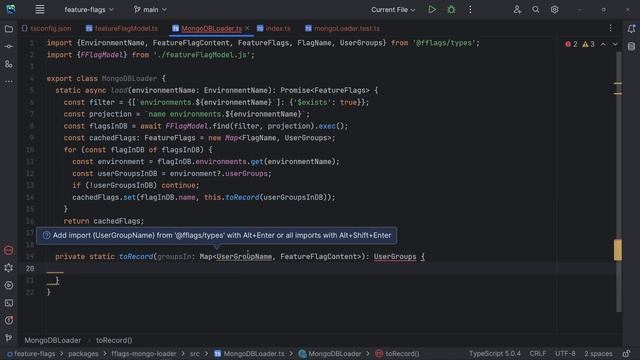Start the debugger with the bug icon
The height and width of the screenshot is (360, 640).
[x=451, y=9]
